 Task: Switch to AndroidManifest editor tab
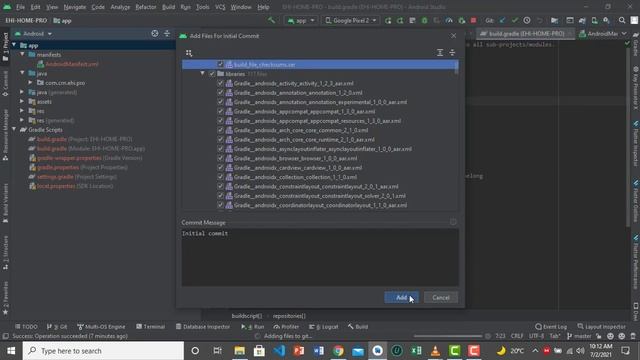click(x=598, y=33)
